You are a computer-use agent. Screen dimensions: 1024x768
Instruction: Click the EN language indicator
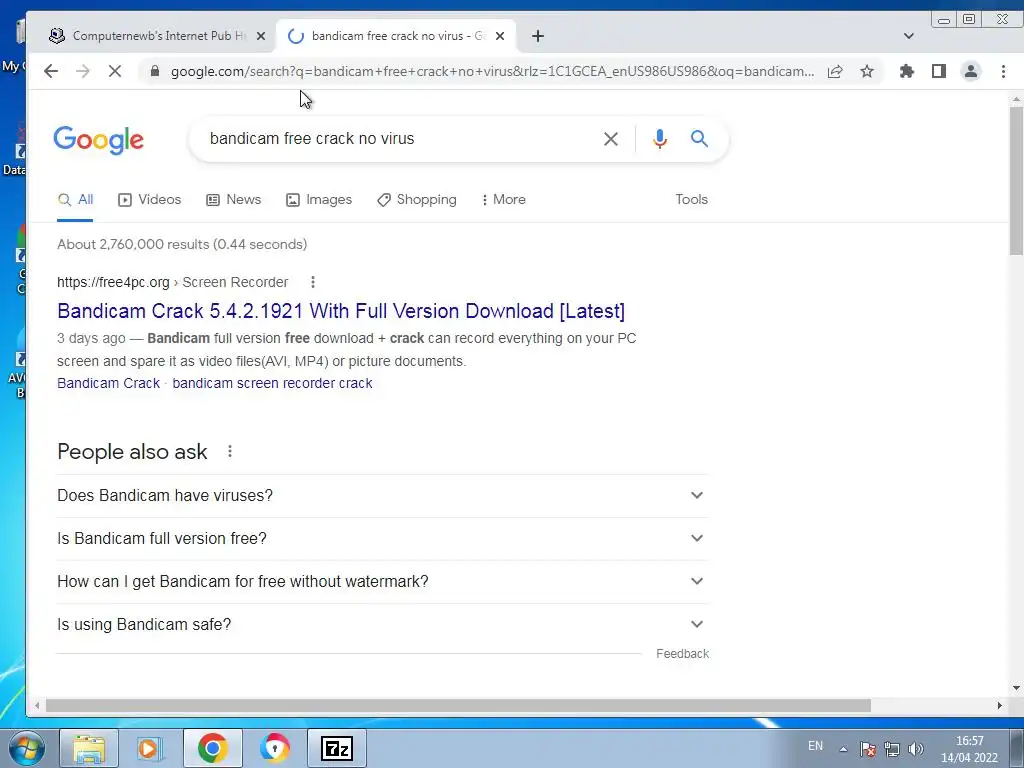pyautogui.click(x=815, y=746)
